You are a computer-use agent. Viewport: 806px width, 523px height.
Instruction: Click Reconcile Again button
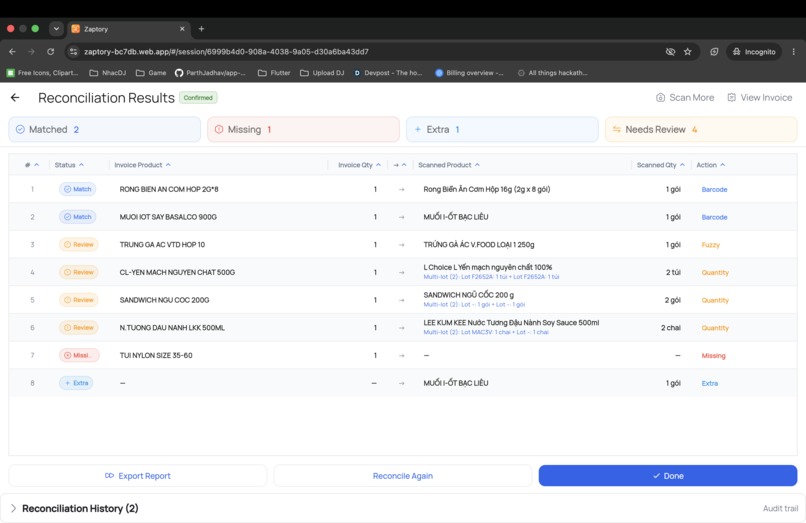(x=403, y=476)
